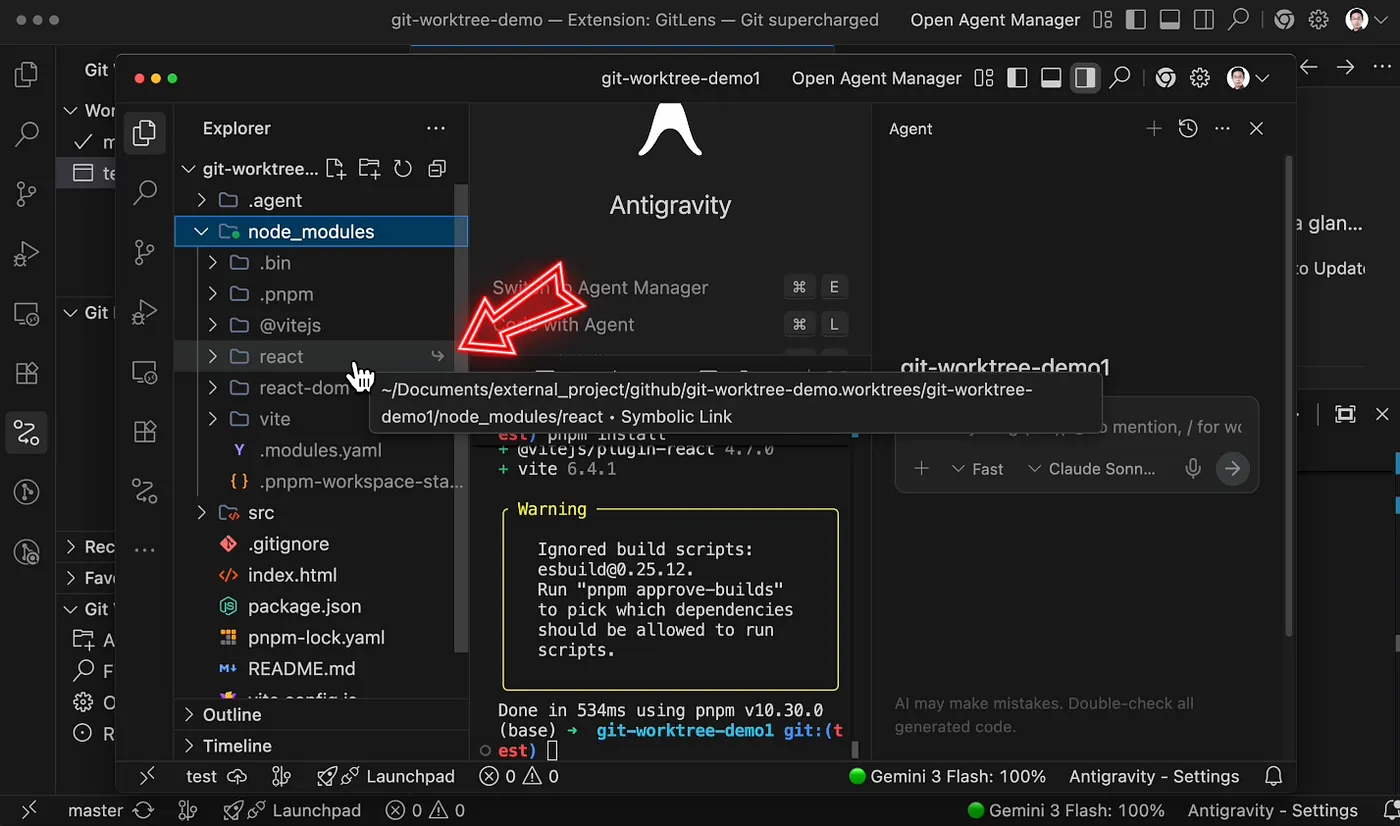
Task: Open Source Control in git-worktree-demo1 activity bar
Action: point(145,252)
